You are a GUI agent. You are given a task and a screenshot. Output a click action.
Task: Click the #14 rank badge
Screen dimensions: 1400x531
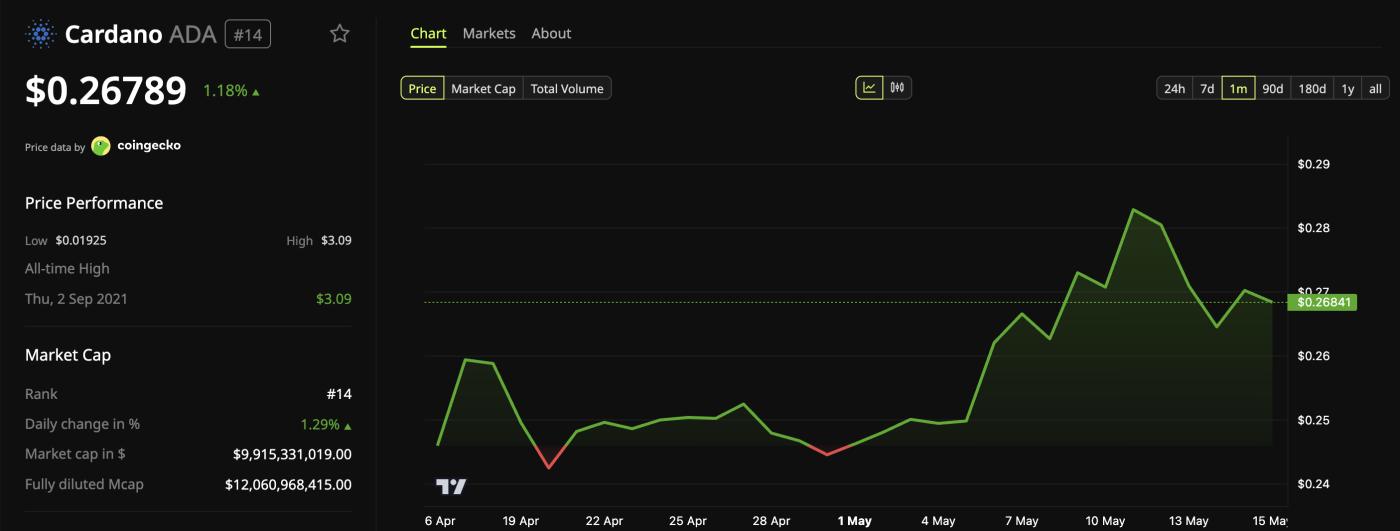tap(248, 34)
